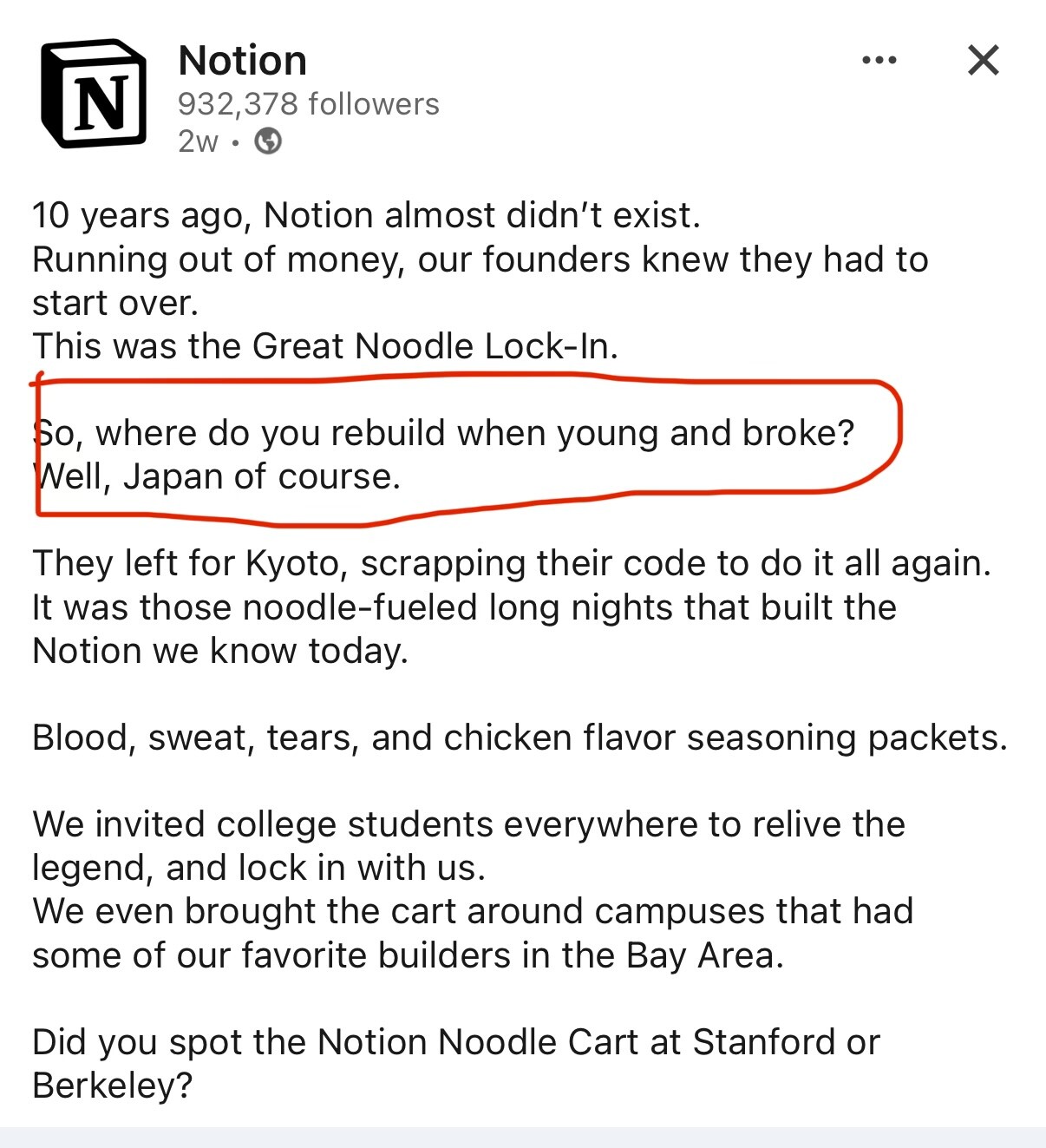Click the 2w post timestamp

pyautogui.click(x=198, y=141)
